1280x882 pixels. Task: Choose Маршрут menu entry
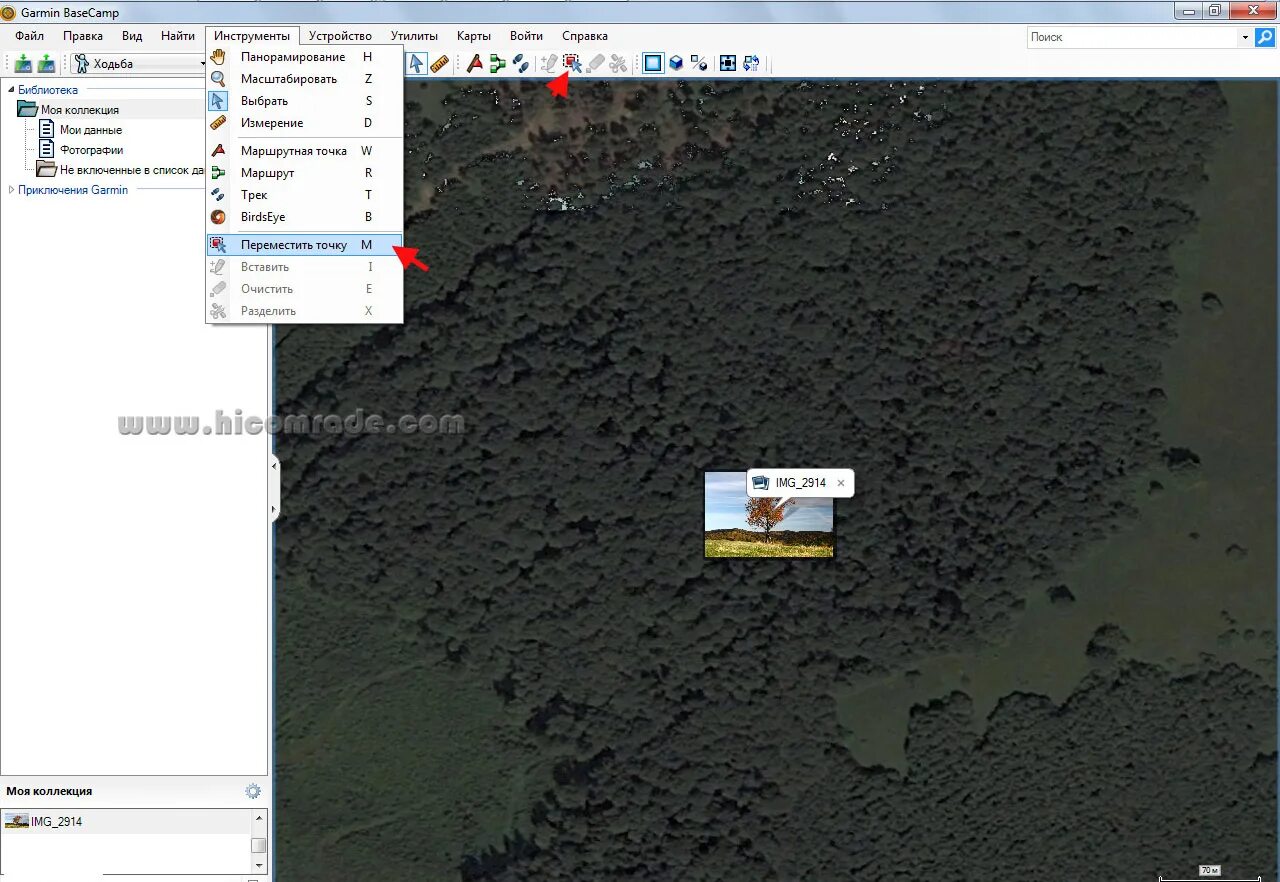click(x=304, y=173)
